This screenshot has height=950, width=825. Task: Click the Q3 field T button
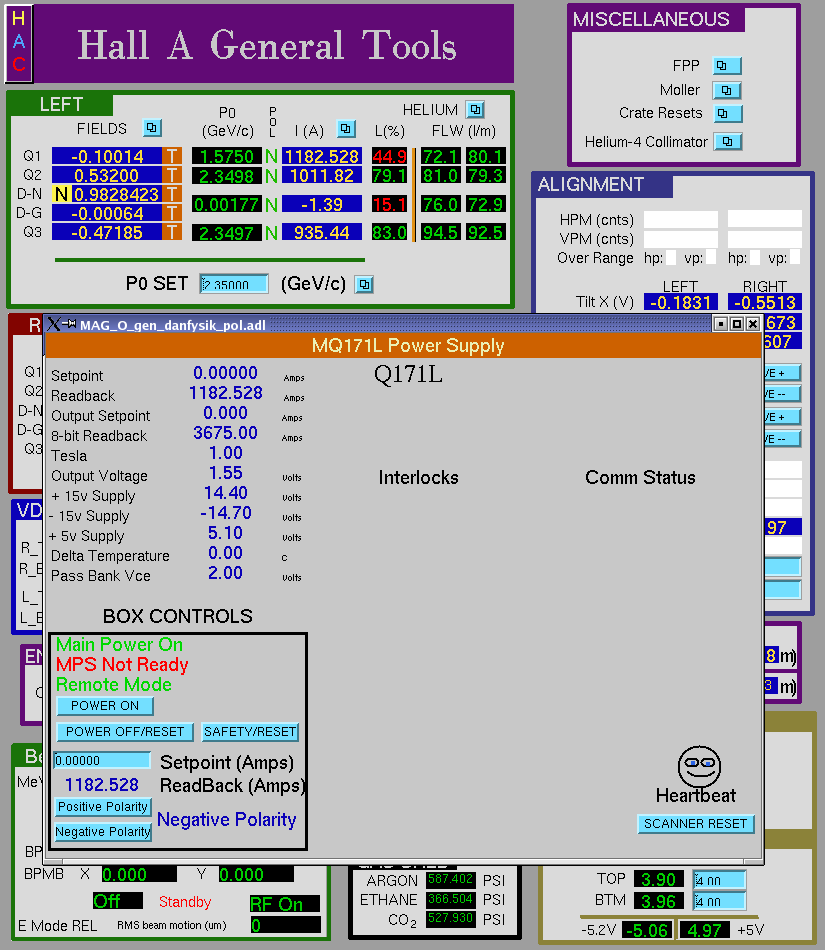pyautogui.click(x=172, y=232)
